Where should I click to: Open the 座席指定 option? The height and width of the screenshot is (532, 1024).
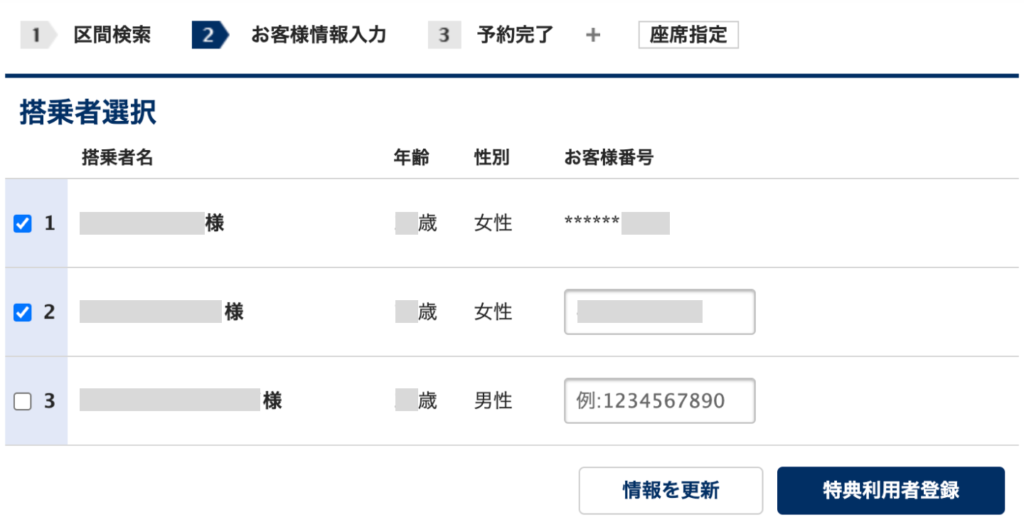[x=688, y=36]
